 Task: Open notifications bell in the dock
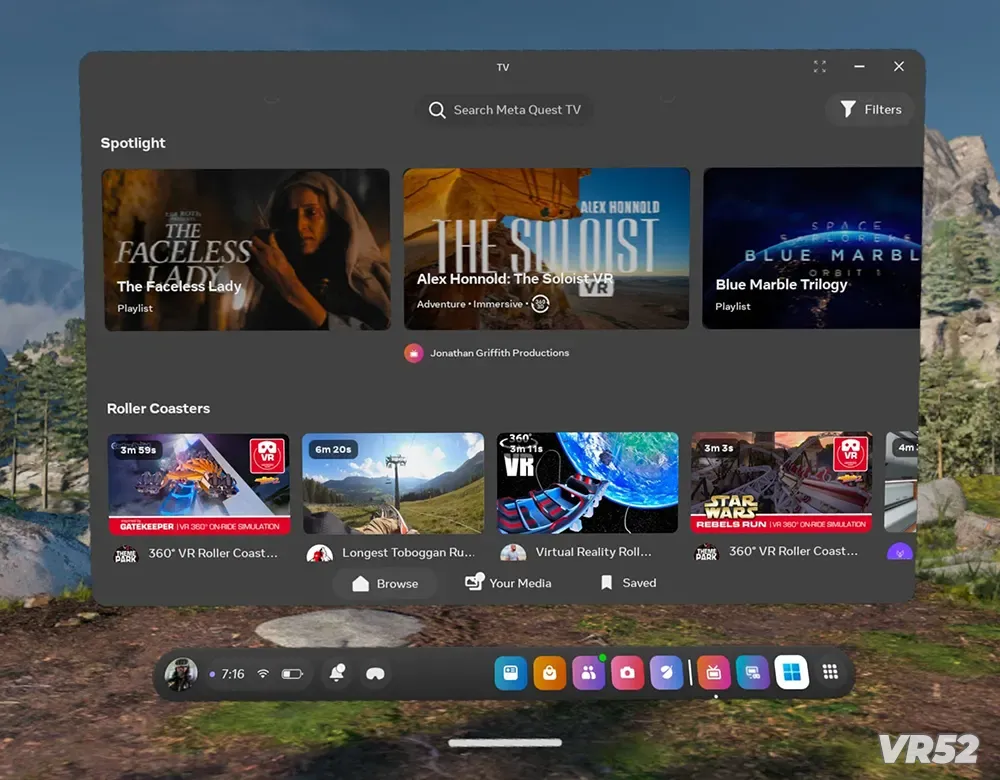(x=337, y=673)
